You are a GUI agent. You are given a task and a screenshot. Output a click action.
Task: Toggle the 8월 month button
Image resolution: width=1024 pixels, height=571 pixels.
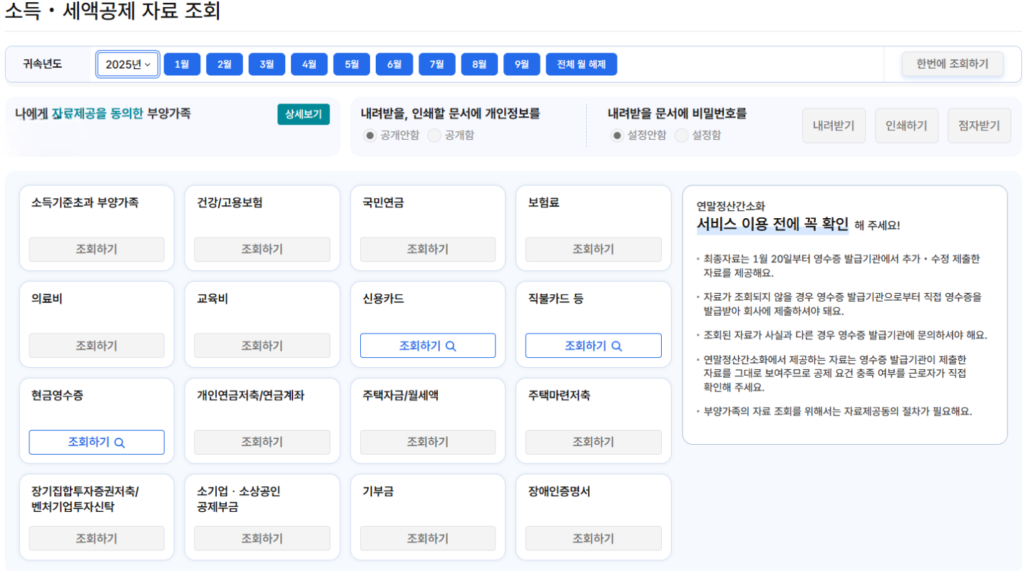pos(479,64)
